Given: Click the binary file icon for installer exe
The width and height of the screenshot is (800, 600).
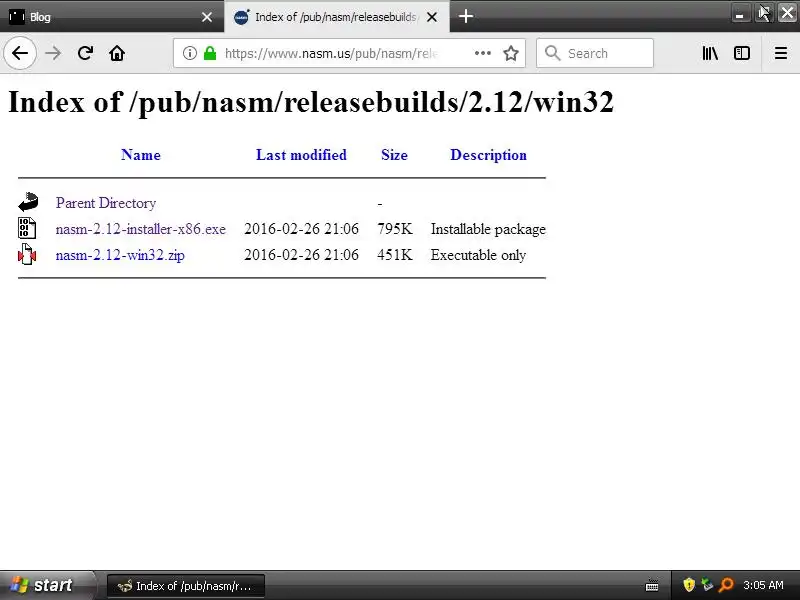Looking at the screenshot, I should (27, 228).
